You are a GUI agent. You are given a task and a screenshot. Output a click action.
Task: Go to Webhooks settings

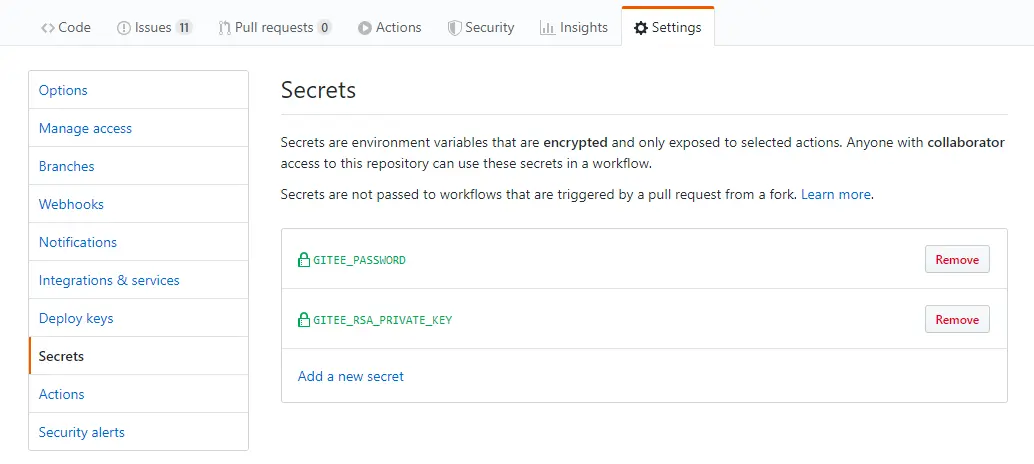coord(71,204)
